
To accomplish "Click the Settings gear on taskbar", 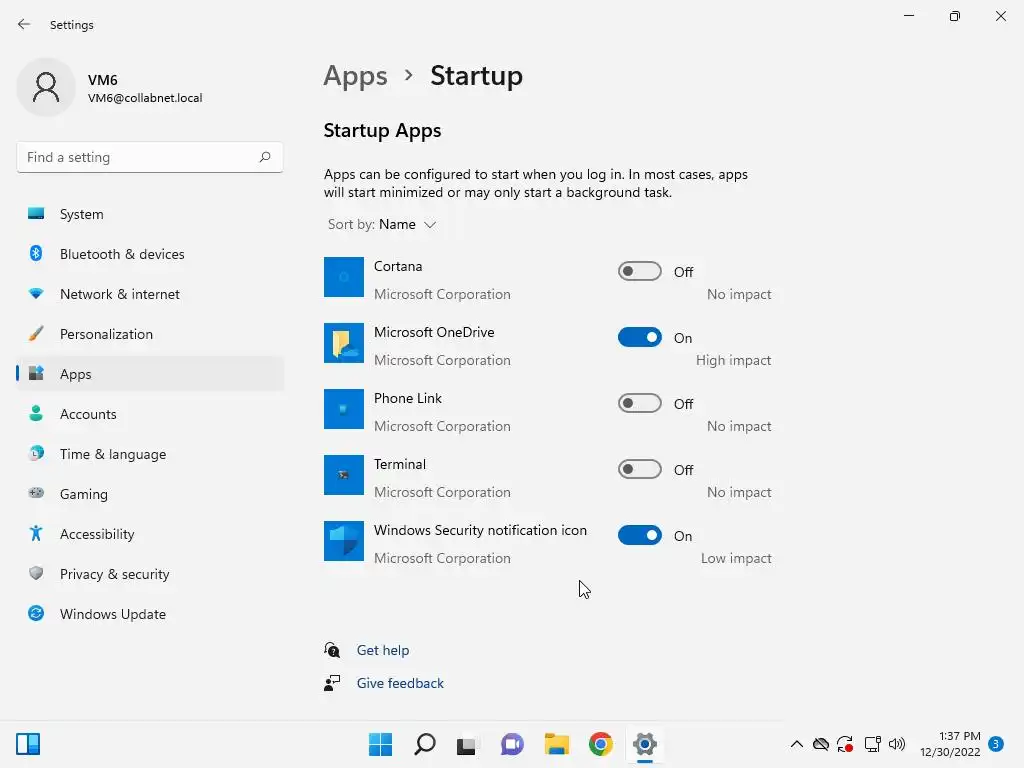I will [645, 744].
